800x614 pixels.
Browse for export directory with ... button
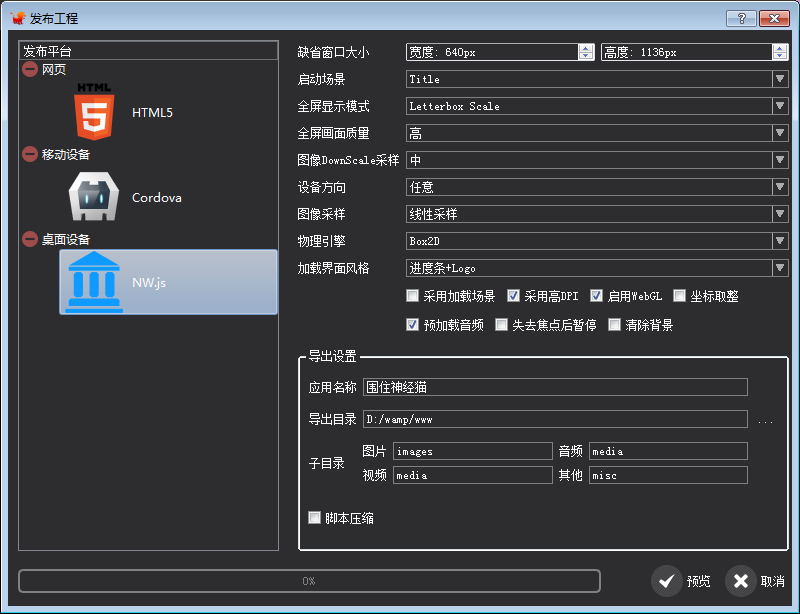pyautogui.click(x=765, y=421)
